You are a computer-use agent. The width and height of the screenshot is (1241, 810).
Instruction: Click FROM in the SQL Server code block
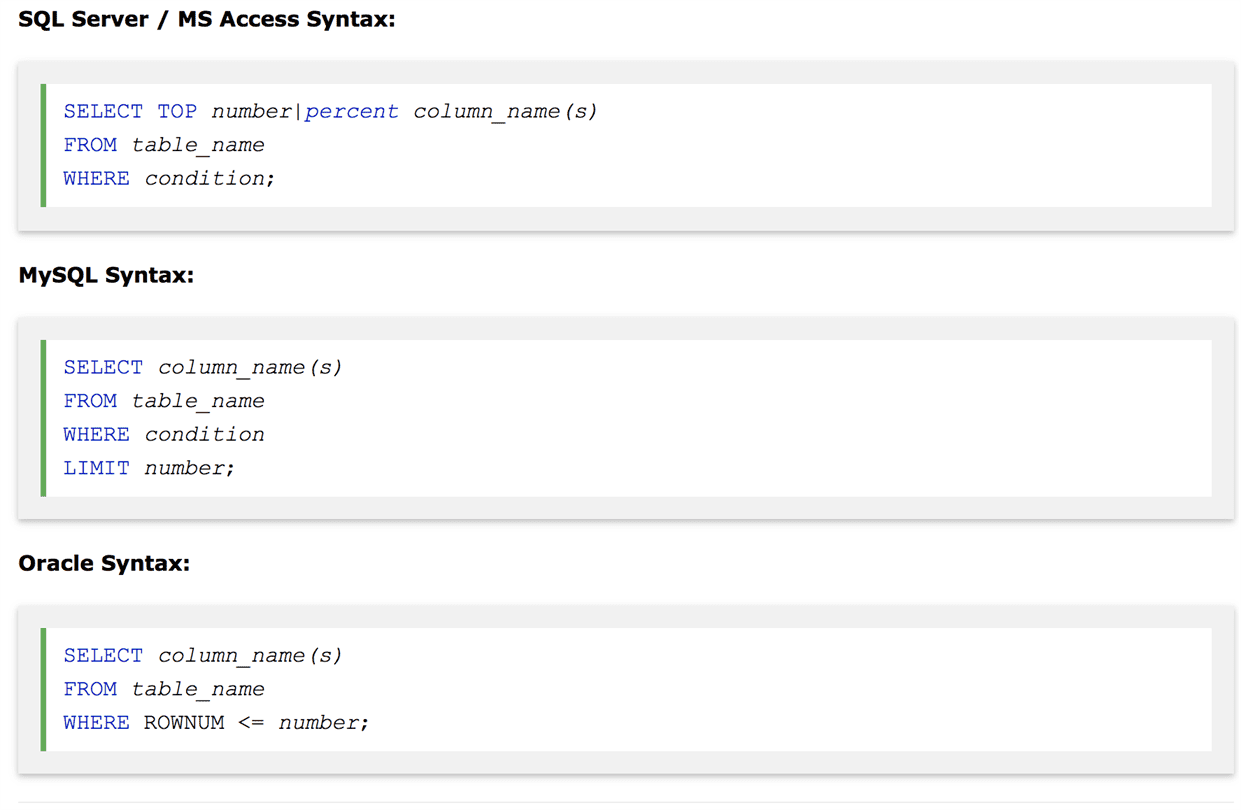(x=90, y=145)
